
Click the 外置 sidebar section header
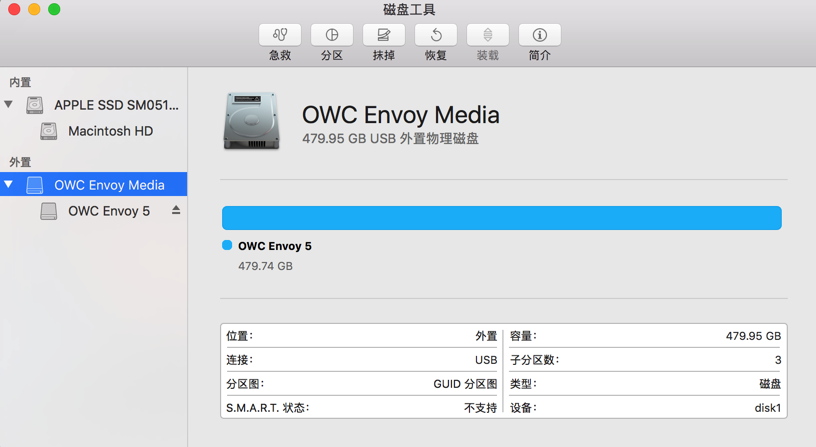click(x=20, y=162)
